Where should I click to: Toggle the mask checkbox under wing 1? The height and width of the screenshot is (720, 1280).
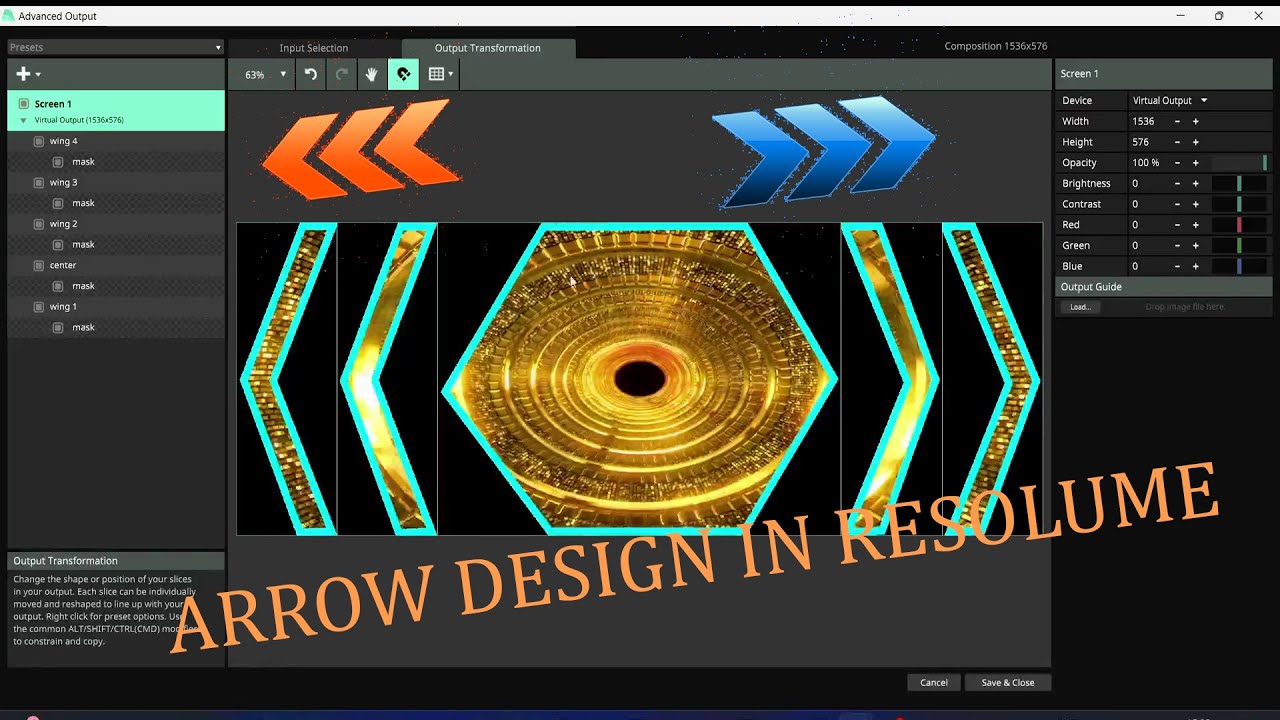tap(58, 327)
